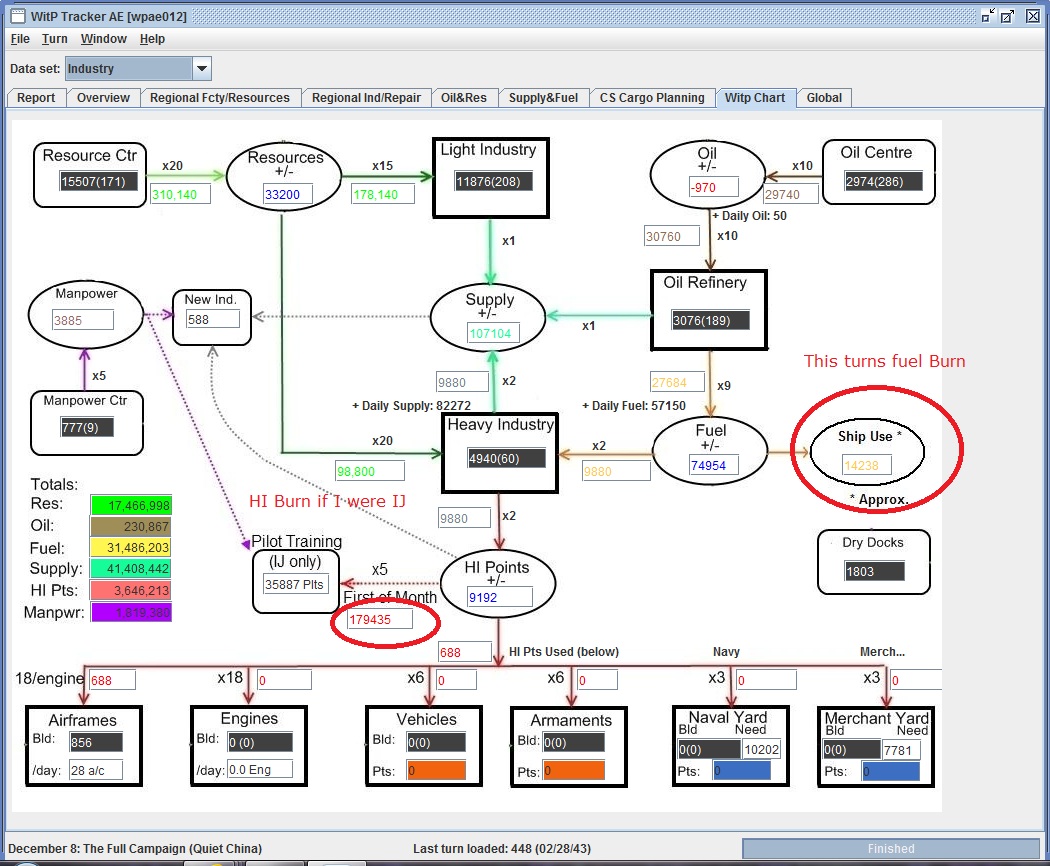Click the Resource Ctr value 15507(171)
Screen dimensions: 1050x866
coord(98,182)
